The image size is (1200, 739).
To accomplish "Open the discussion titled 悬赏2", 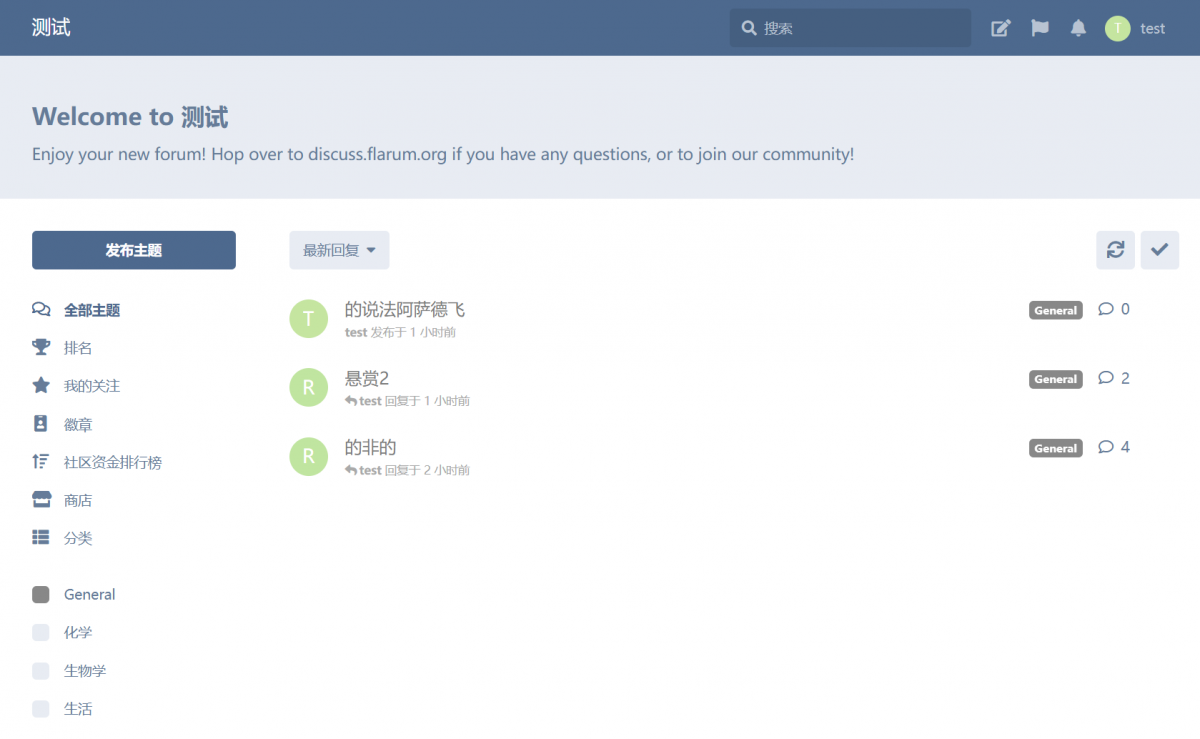I will coord(367,378).
